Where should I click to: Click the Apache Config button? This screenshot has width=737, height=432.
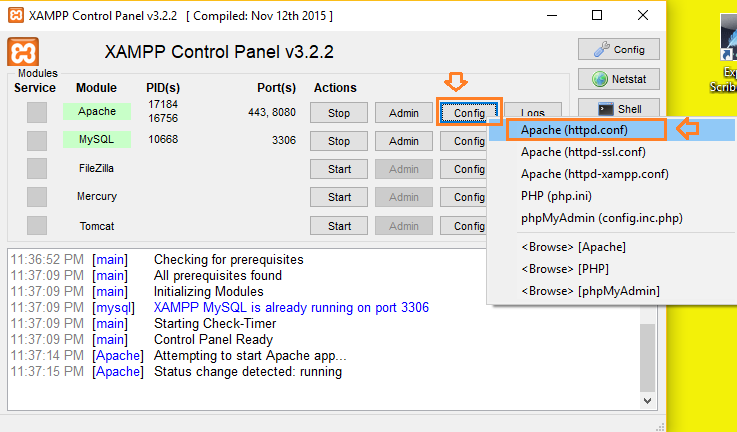[x=469, y=113]
